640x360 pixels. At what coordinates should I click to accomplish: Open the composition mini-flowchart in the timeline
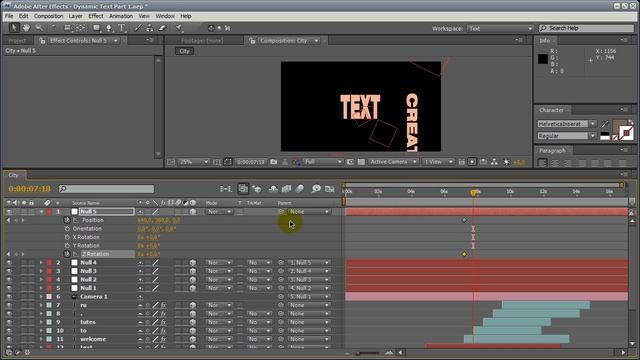tap(226, 189)
